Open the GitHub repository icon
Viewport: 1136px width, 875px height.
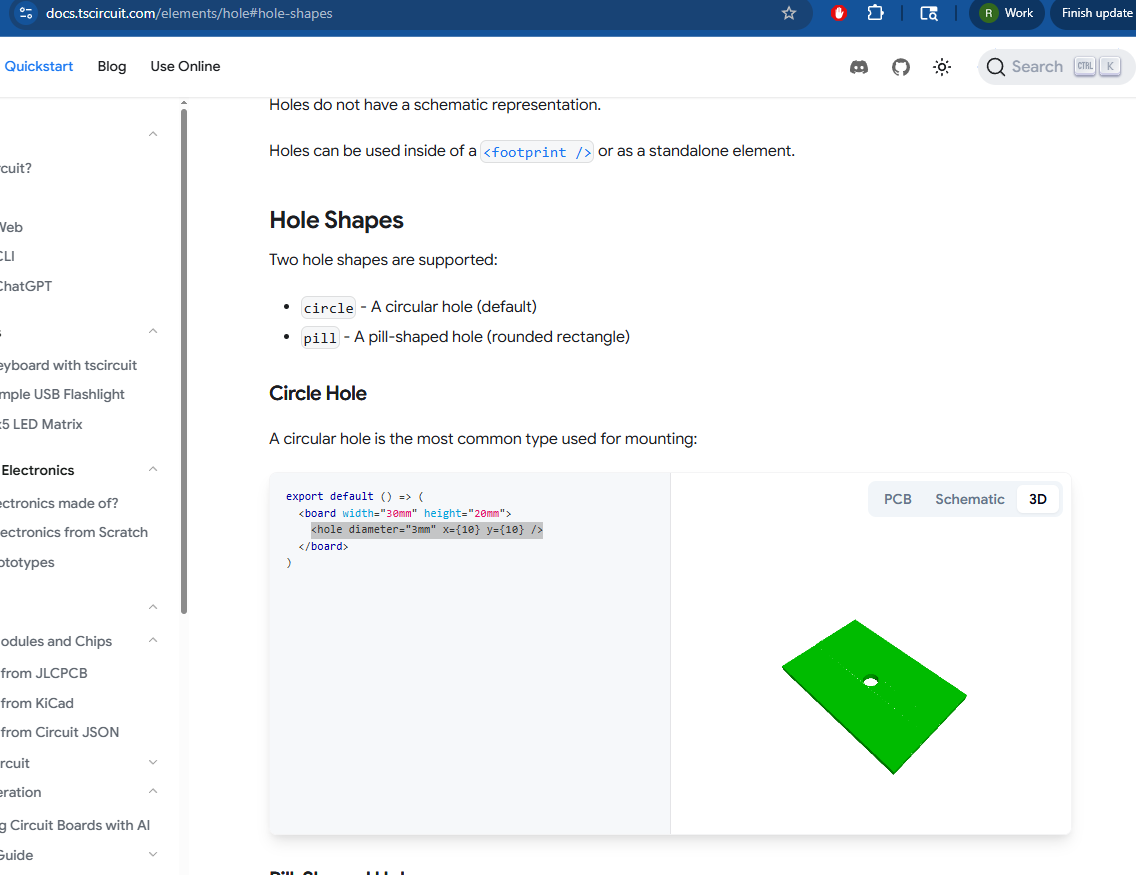pyautogui.click(x=901, y=67)
